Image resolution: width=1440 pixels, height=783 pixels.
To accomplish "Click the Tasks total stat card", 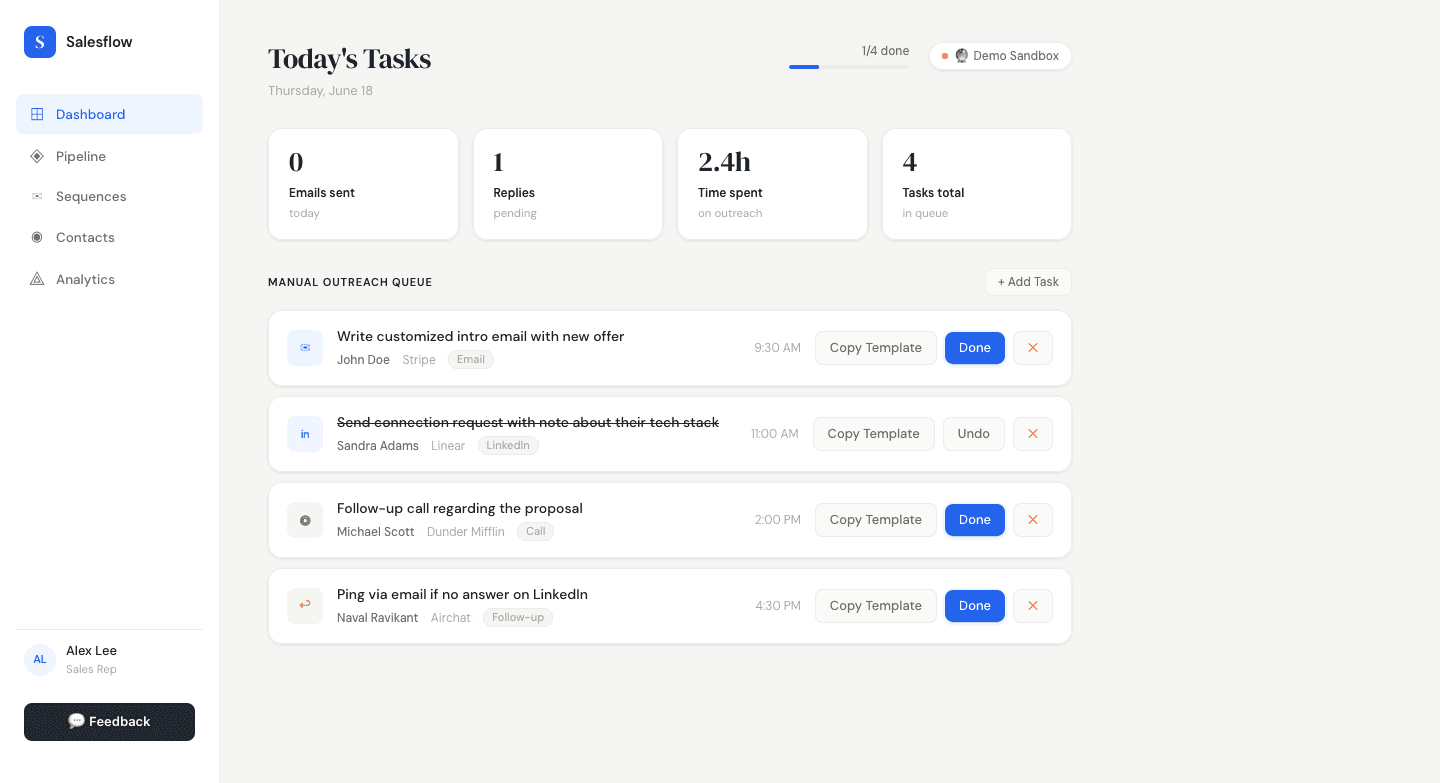I will pyautogui.click(x=977, y=184).
